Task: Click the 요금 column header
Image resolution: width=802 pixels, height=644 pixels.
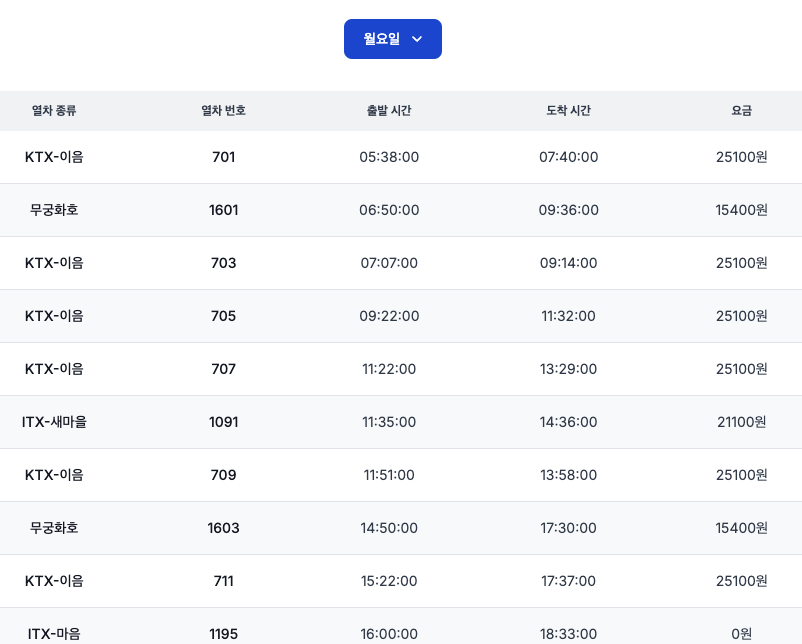Action: (741, 110)
